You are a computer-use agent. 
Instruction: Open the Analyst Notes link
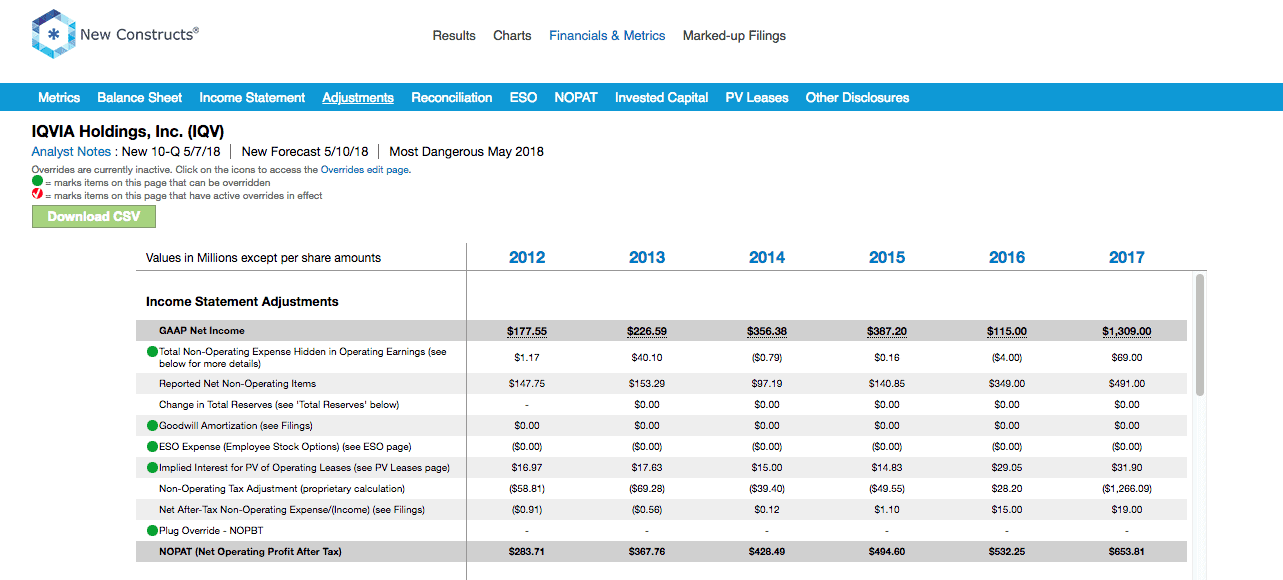pyautogui.click(x=71, y=152)
